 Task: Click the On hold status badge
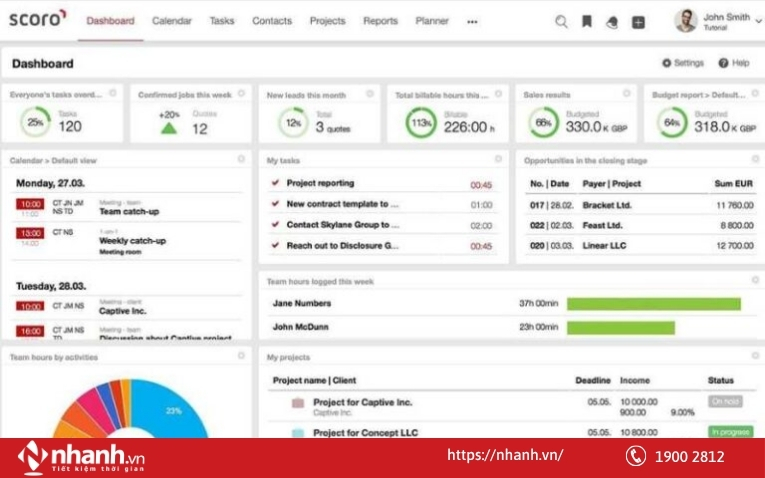click(x=725, y=401)
